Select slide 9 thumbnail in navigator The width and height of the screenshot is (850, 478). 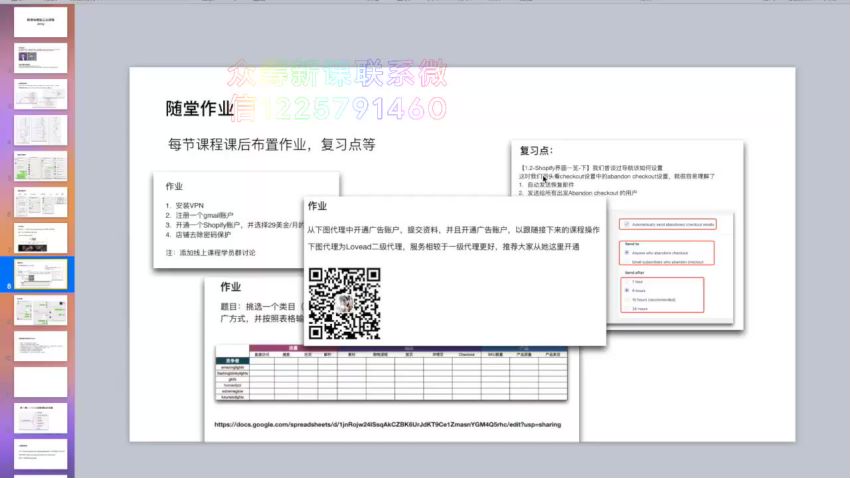(x=40, y=310)
